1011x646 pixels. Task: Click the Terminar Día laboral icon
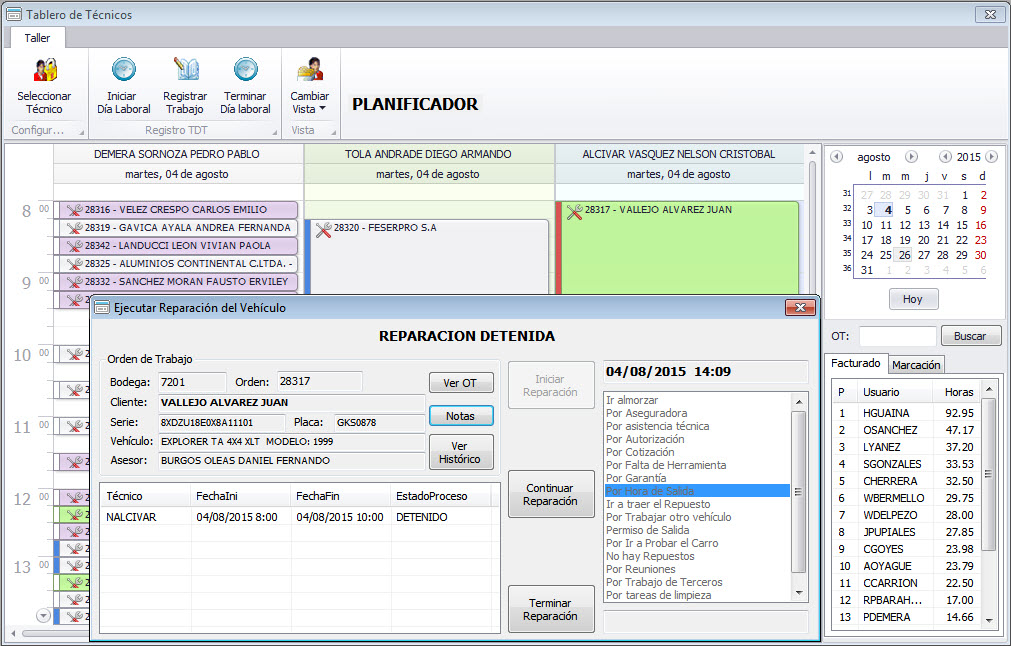tap(245, 71)
